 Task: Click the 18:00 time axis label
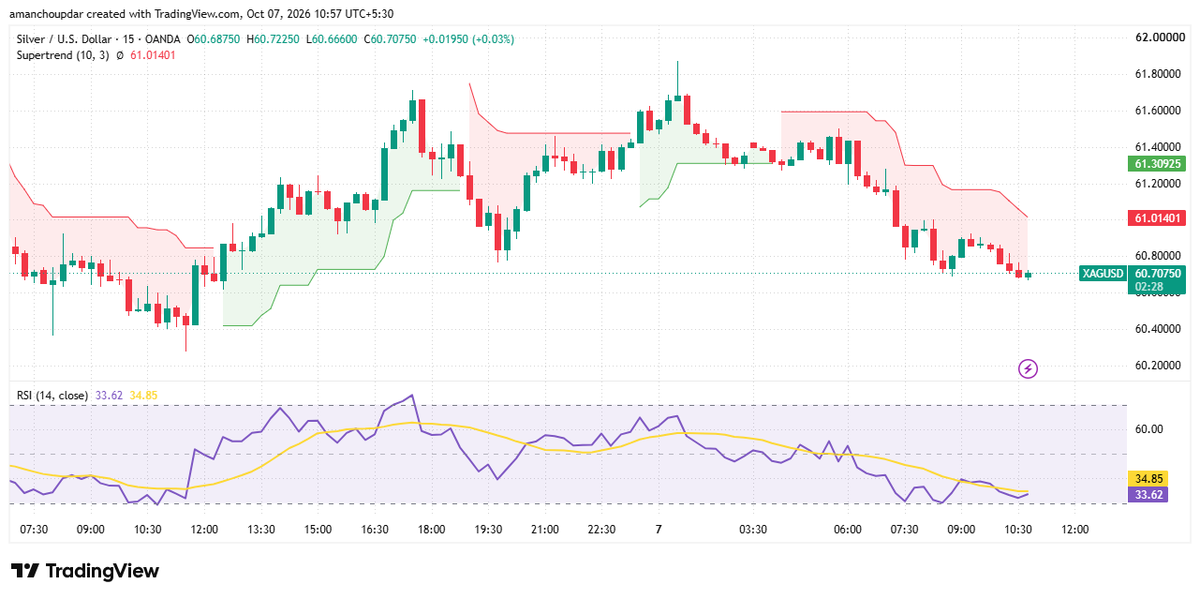coord(432,529)
